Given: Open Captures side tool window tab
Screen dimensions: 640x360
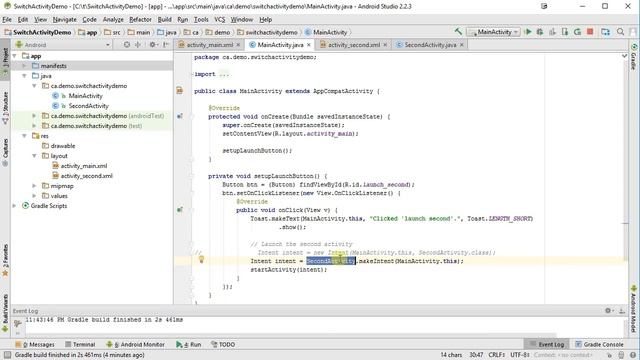Looking at the screenshot, I should pos(5,152).
